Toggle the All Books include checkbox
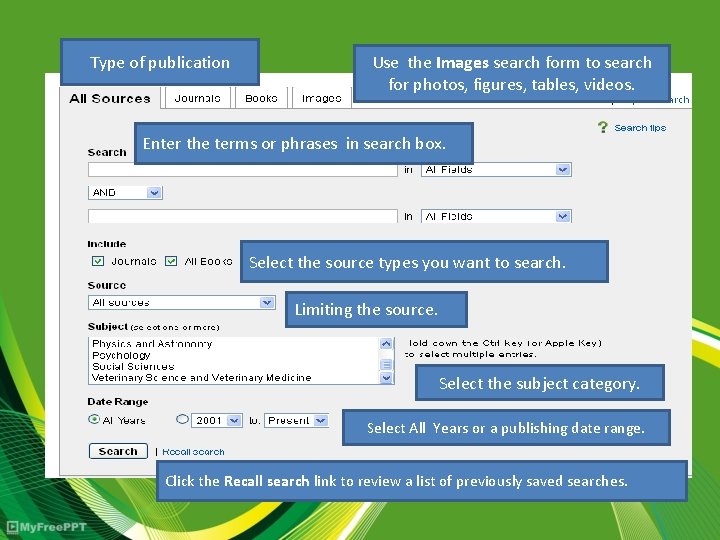The image size is (720, 540). (x=171, y=261)
